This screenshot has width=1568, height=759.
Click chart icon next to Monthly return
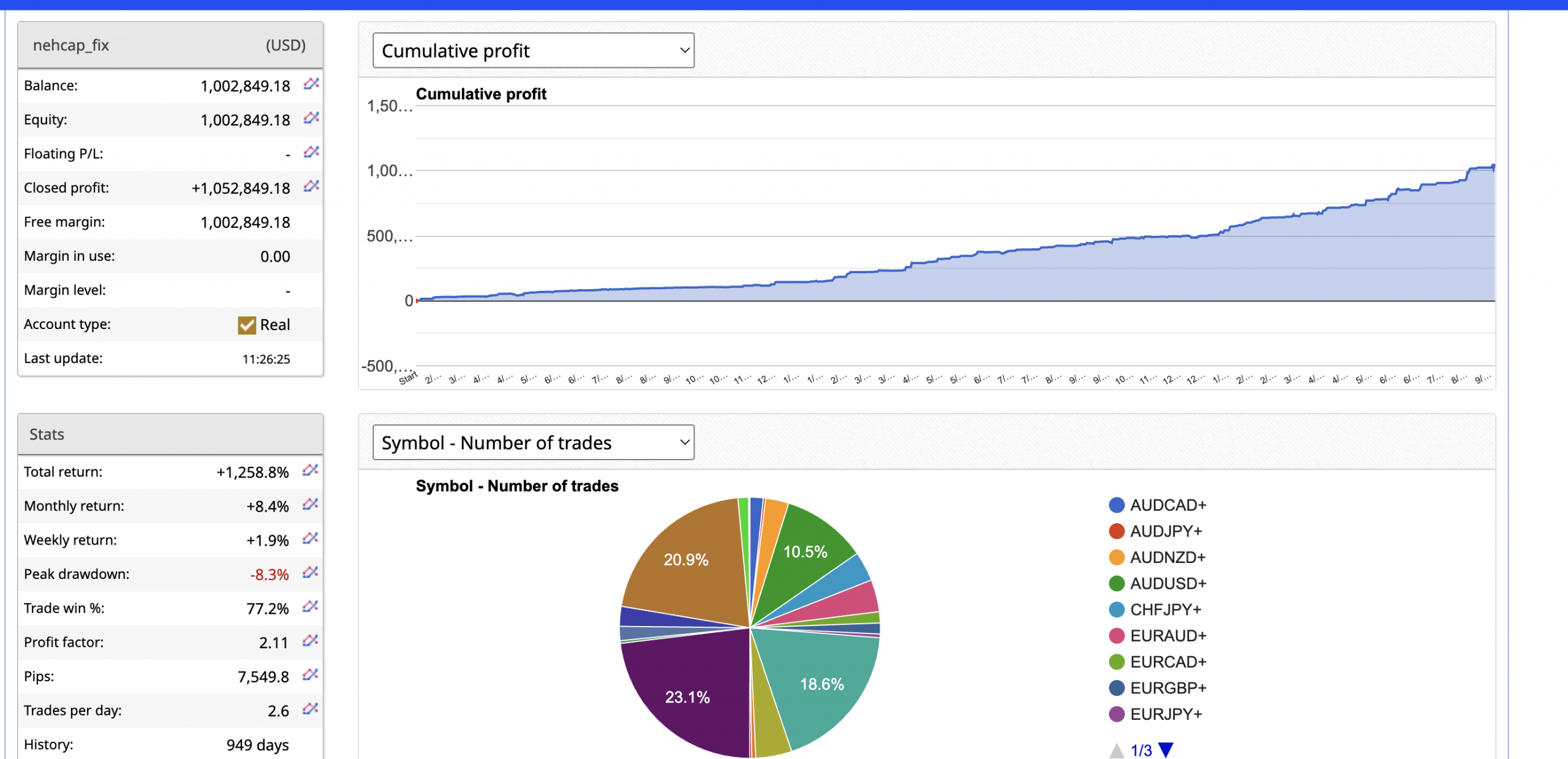[310, 505]
